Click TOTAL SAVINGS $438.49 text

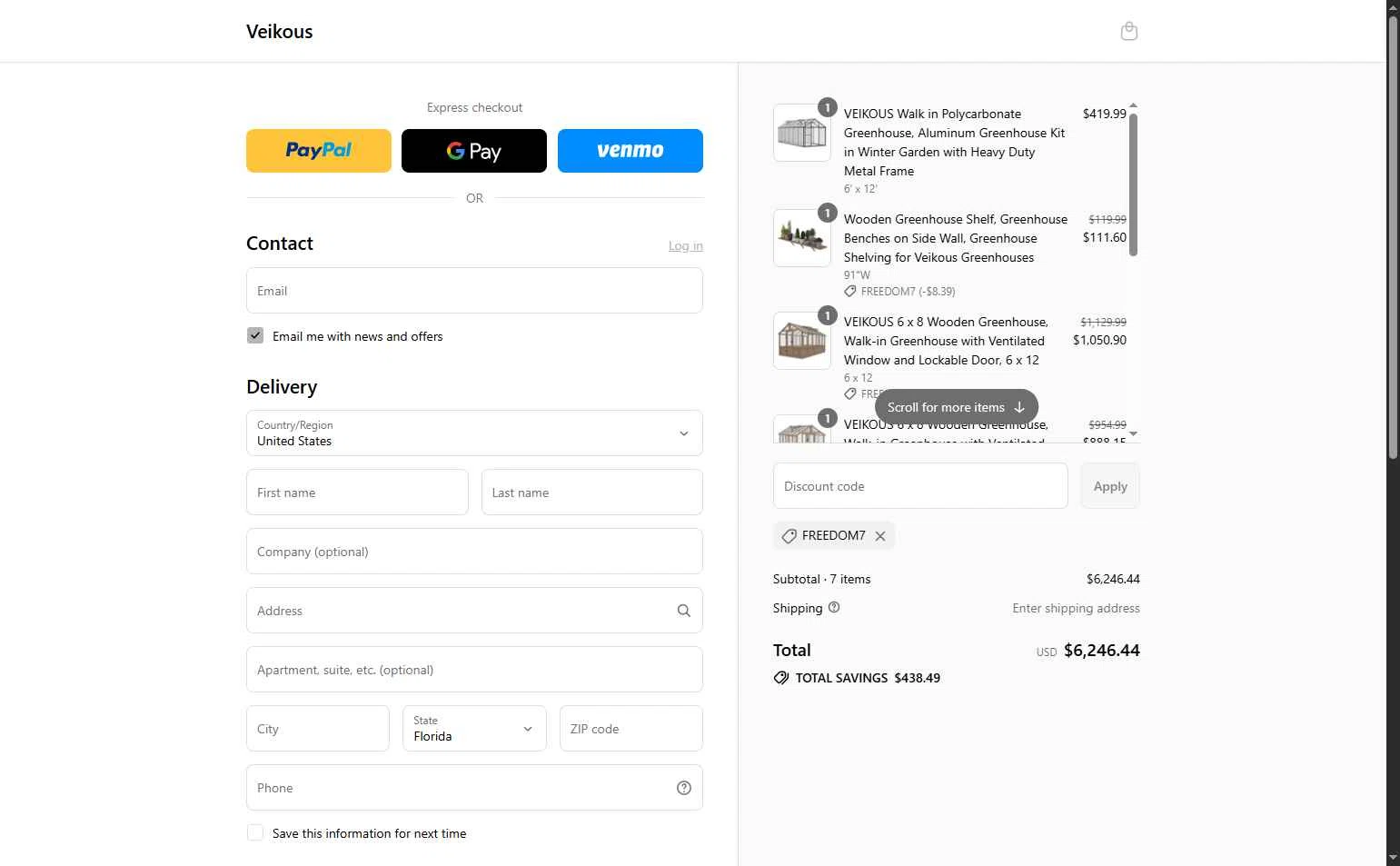pyautogui.click(x=868, y=678)
